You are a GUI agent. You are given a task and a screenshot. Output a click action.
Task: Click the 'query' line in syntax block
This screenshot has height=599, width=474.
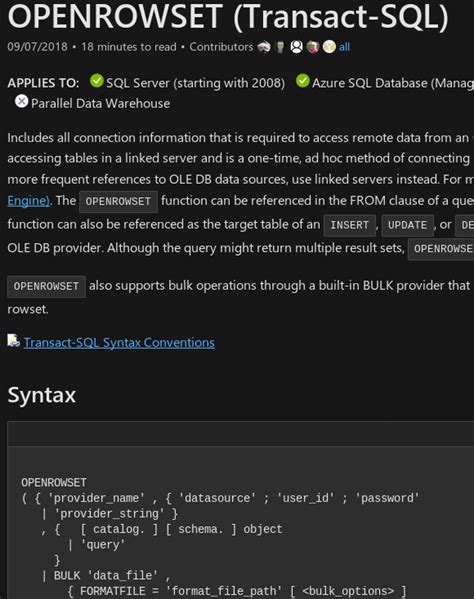point(96,545)
